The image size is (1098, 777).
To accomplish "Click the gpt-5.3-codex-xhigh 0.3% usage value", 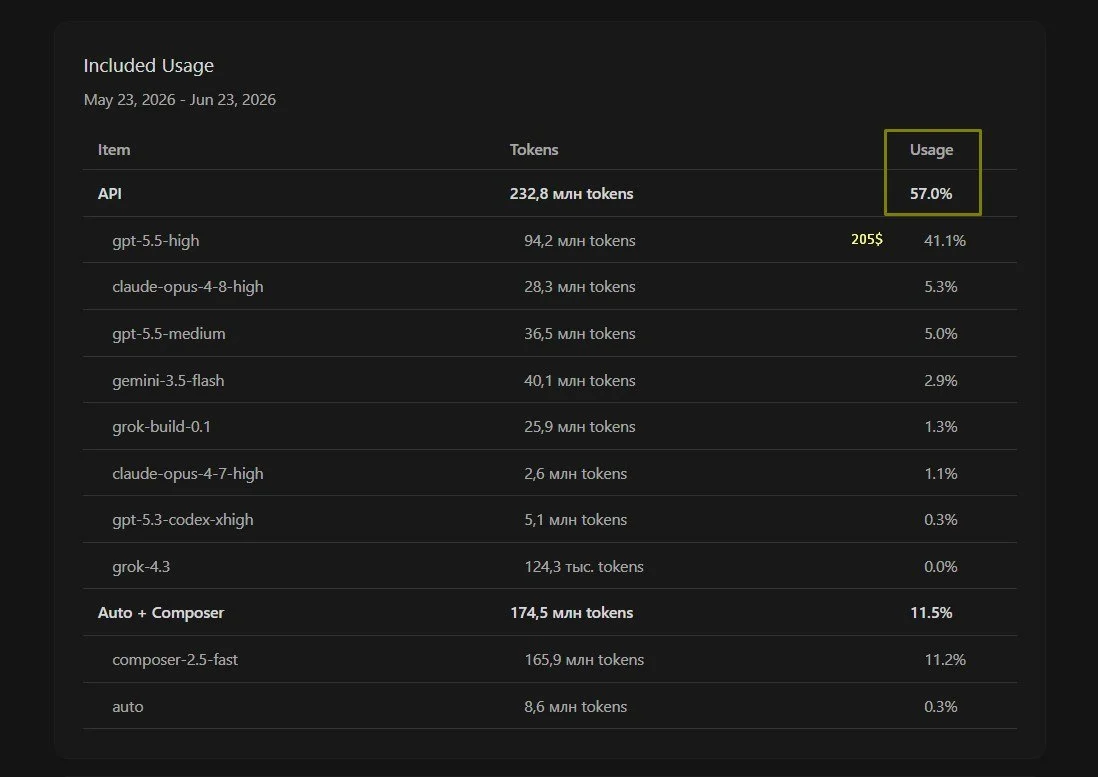I will pos(940,520).
